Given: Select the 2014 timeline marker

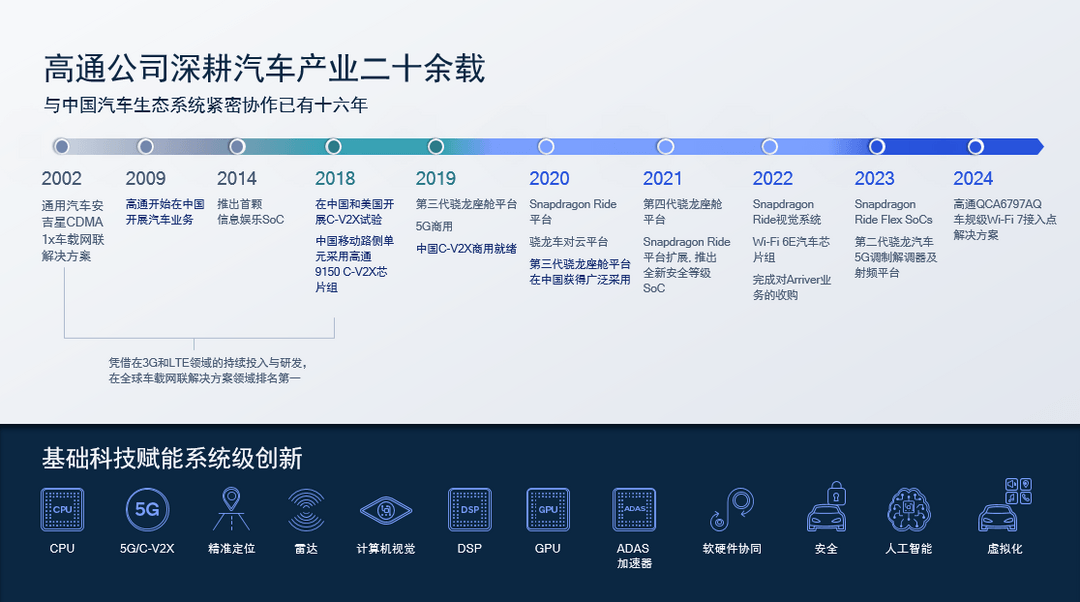Looking at the screenshot, I should [237, 147].
